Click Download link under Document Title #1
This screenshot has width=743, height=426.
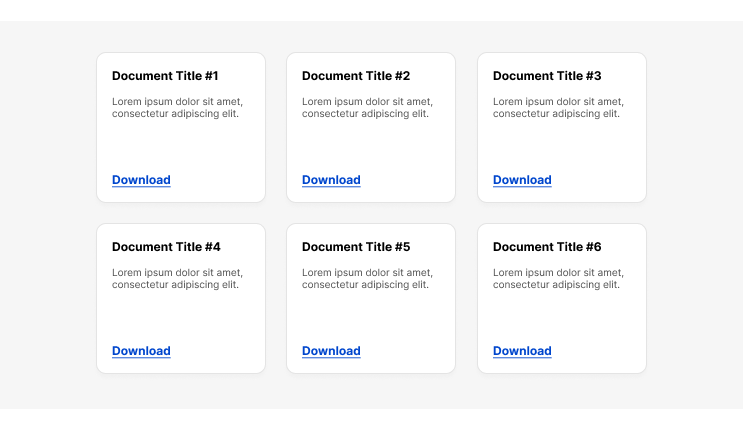(x=141, y=180)
